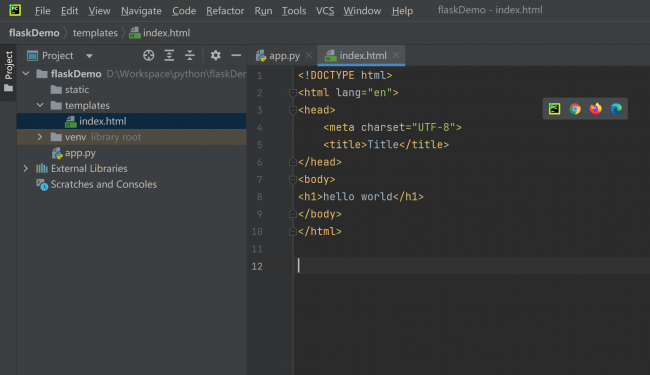Screen dimensions: 650x375
Task: Click the meta charset UTF-8 line
Action: point(392,127)
